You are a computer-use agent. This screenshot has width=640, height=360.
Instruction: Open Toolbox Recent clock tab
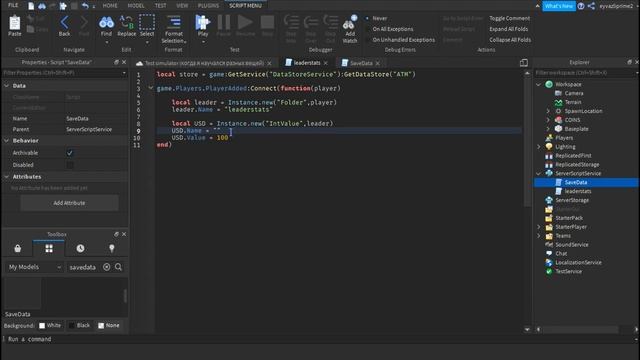[x=80, y=248]
